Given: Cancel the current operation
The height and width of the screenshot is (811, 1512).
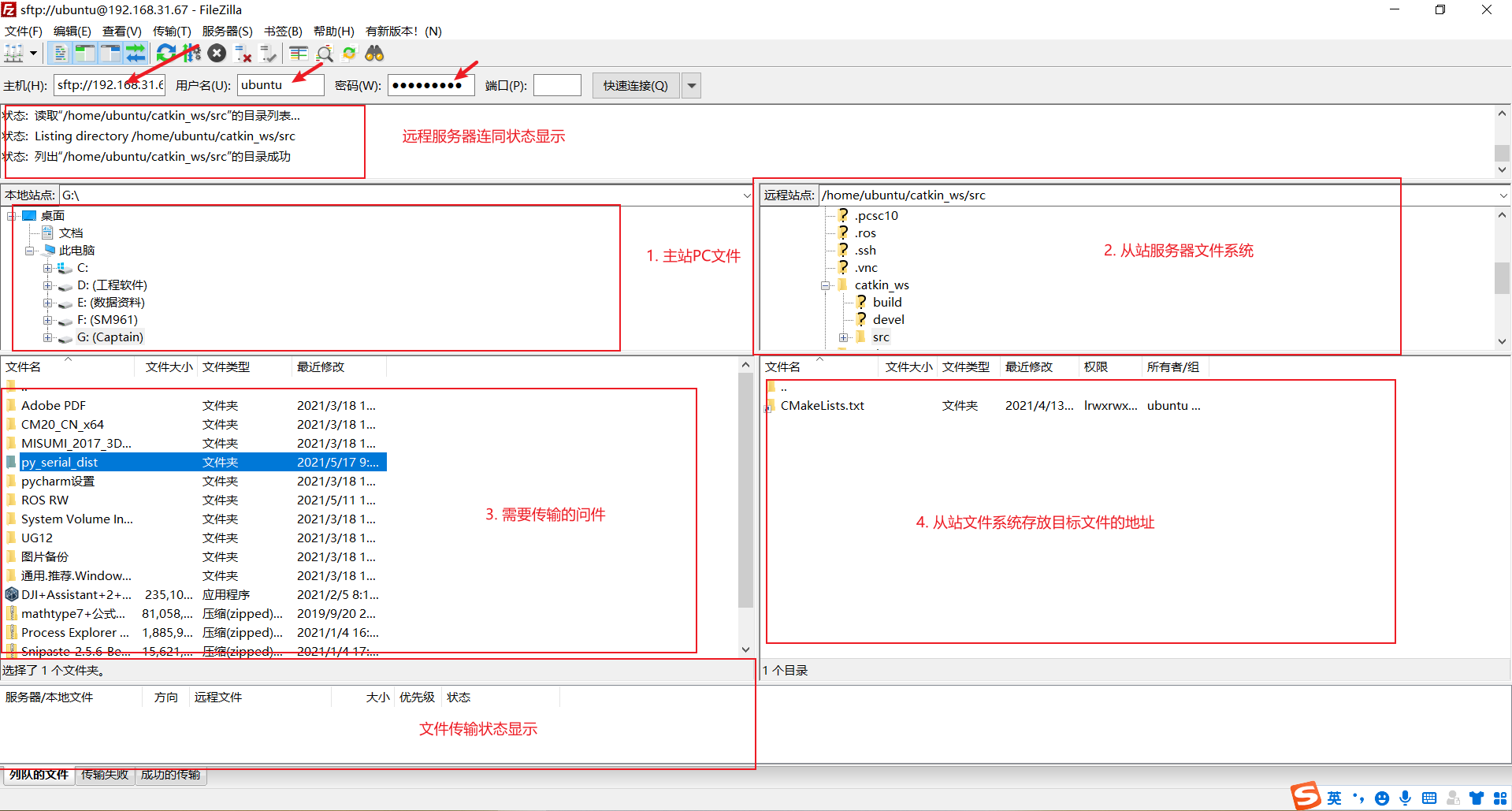Looking at the screenshot, I should point(217,54).
